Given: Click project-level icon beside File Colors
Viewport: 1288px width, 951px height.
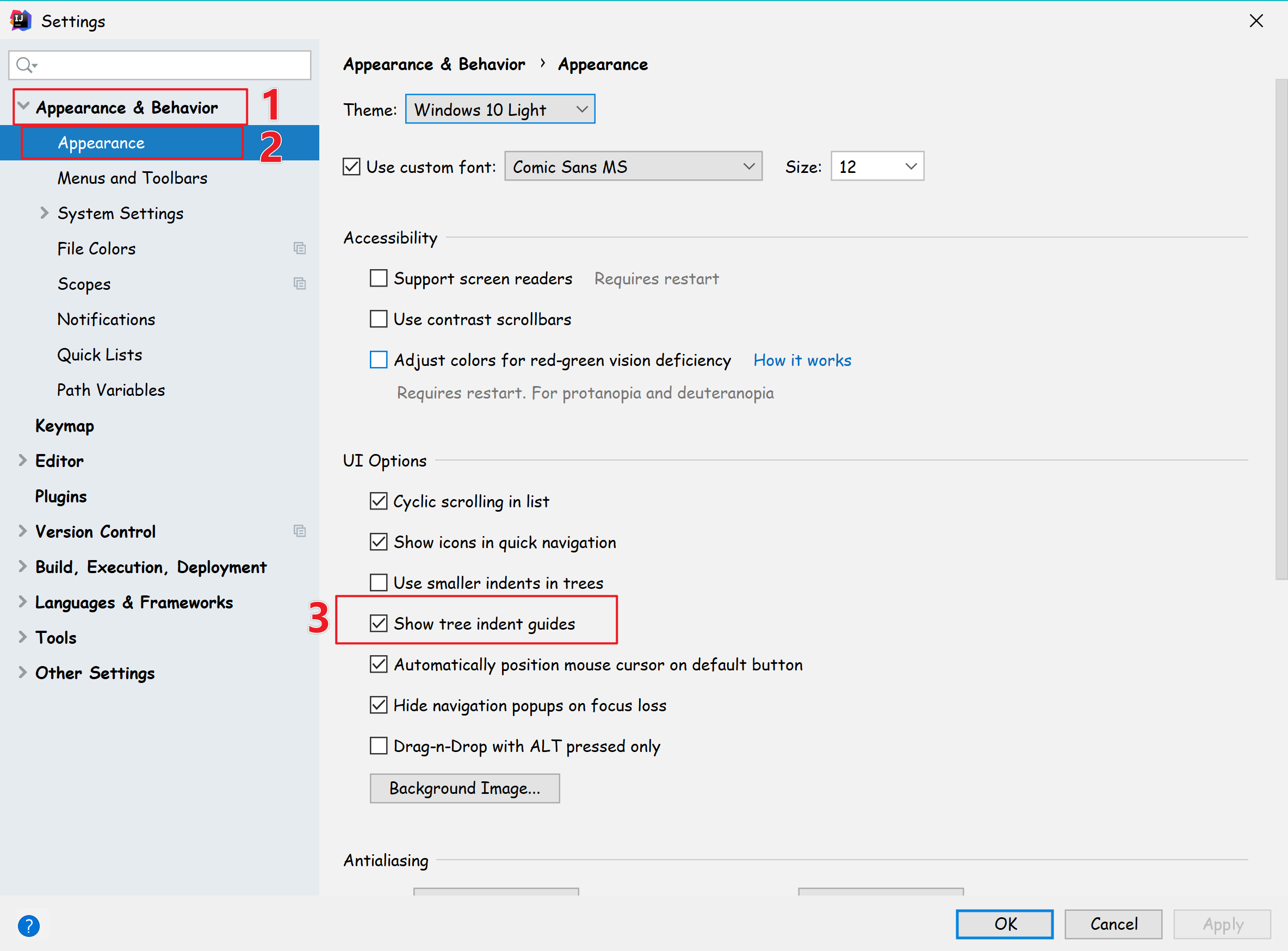Looking at the screenshot, I should 299,248.
